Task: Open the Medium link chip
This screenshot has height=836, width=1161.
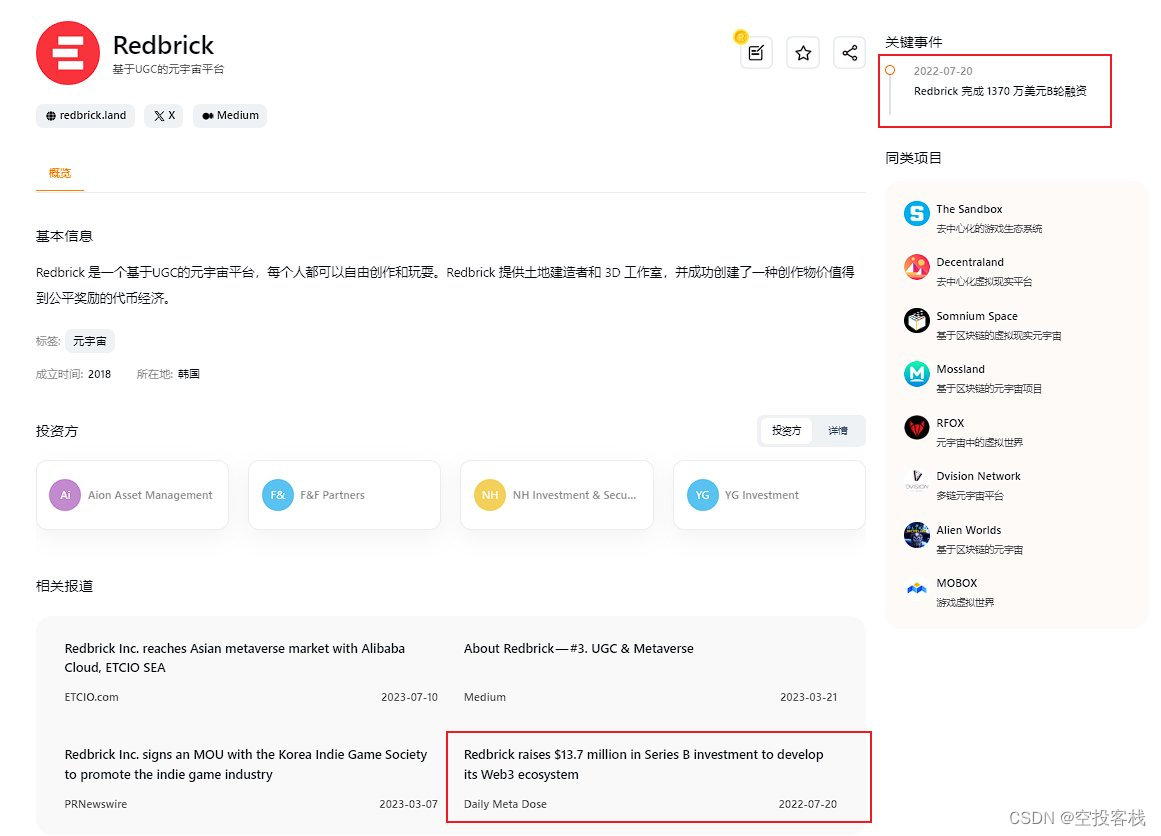Action: click(230, 116)
